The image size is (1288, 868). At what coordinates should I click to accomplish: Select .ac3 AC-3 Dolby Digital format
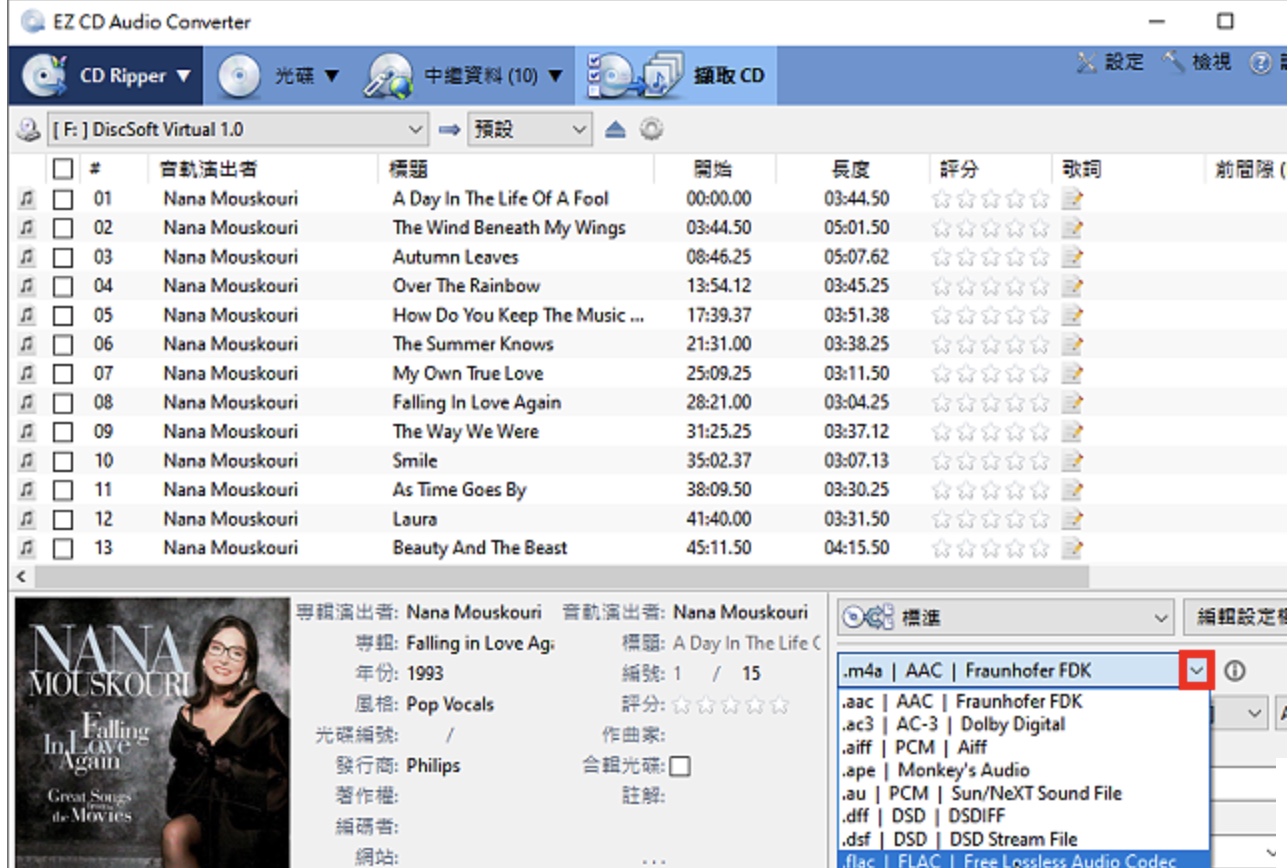1023,724
